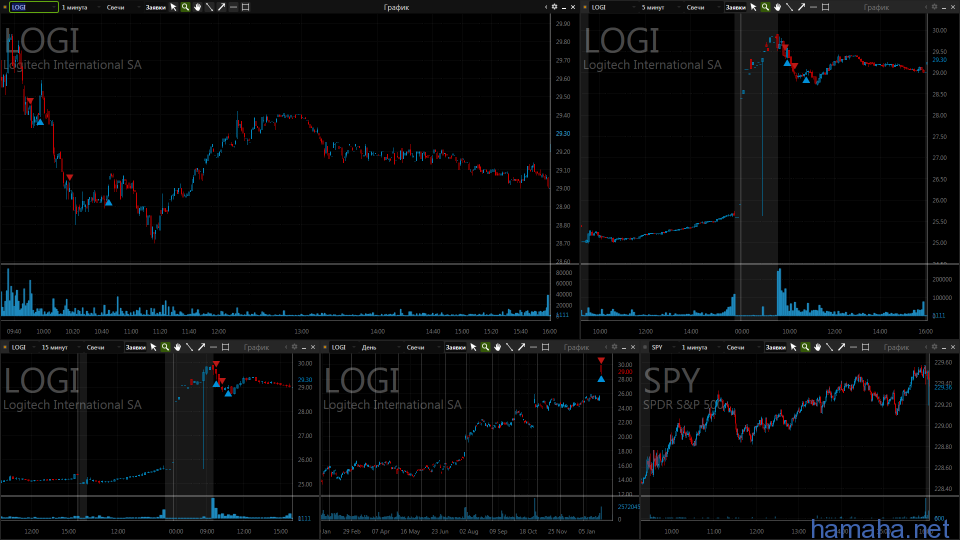The image size is (960, 540).
Task: Select the rectangle tool in the LOGI 5-minute chart
Action: pyautogui.click(x=825, y=7)
